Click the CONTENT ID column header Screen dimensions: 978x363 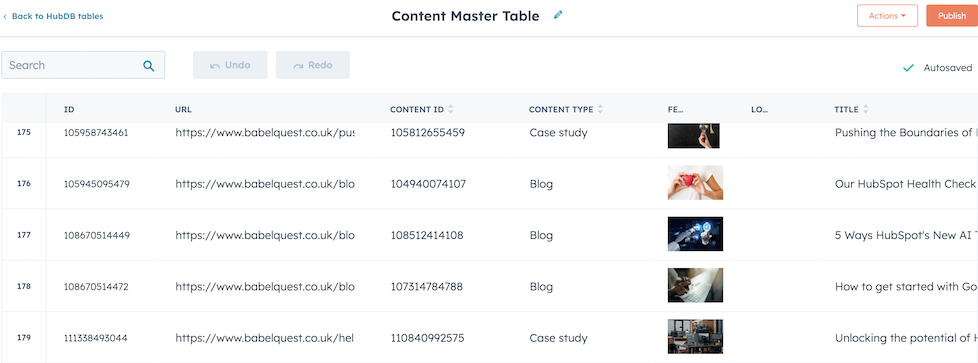(x=417, y=109)
